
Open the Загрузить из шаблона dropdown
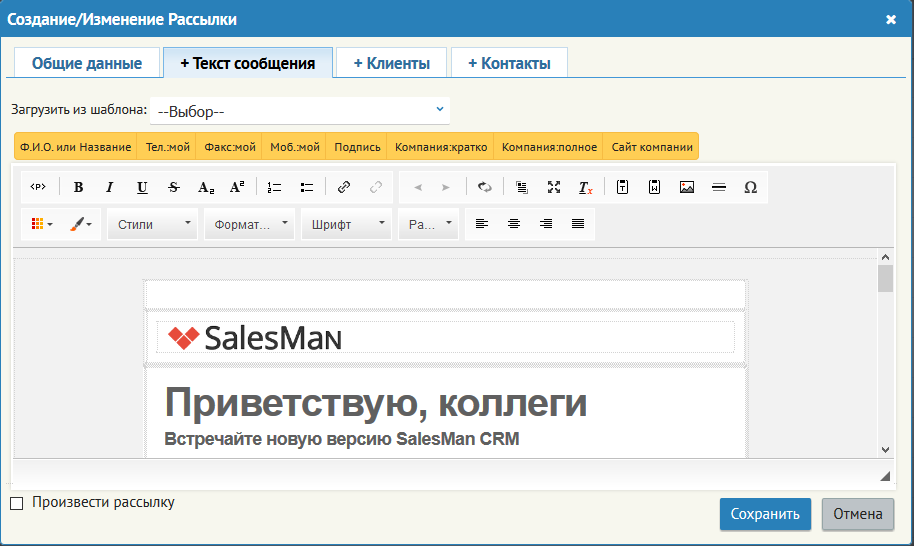point(300,111)
